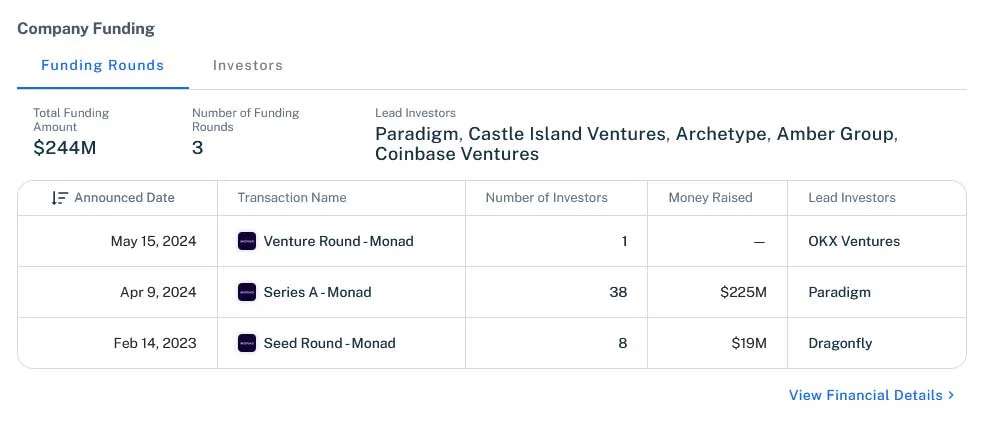
Task: Click the Dragonfly lead investor link
Action: tap(840, 343)
